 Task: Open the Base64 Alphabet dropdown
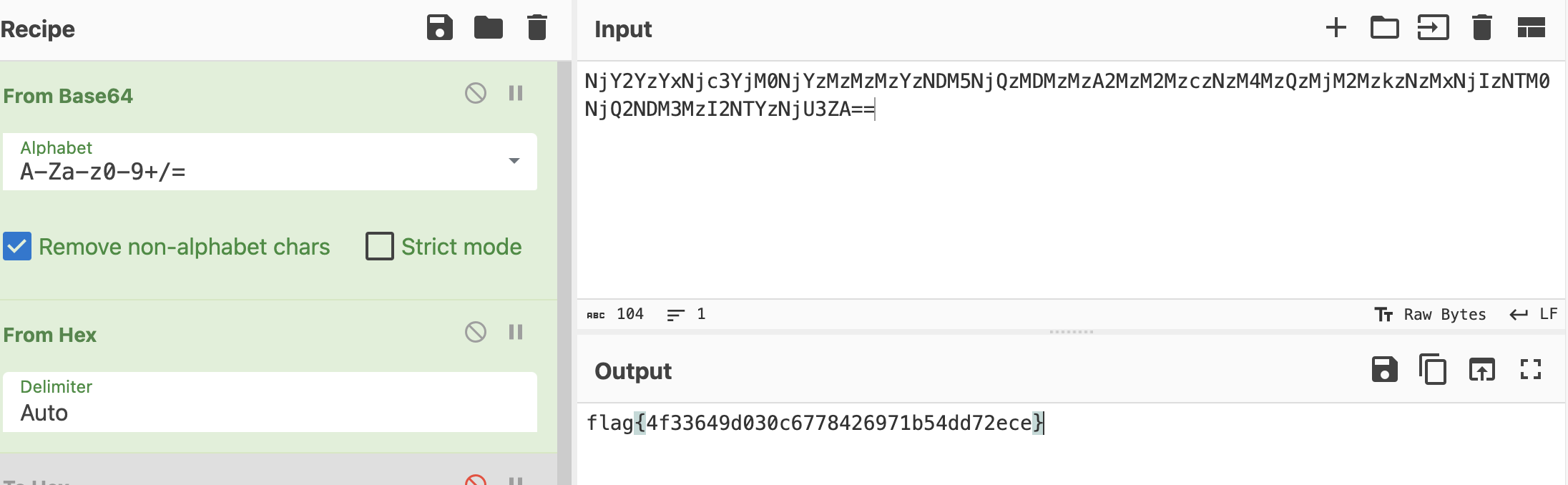pyautogui.click(x=514, y=161)
